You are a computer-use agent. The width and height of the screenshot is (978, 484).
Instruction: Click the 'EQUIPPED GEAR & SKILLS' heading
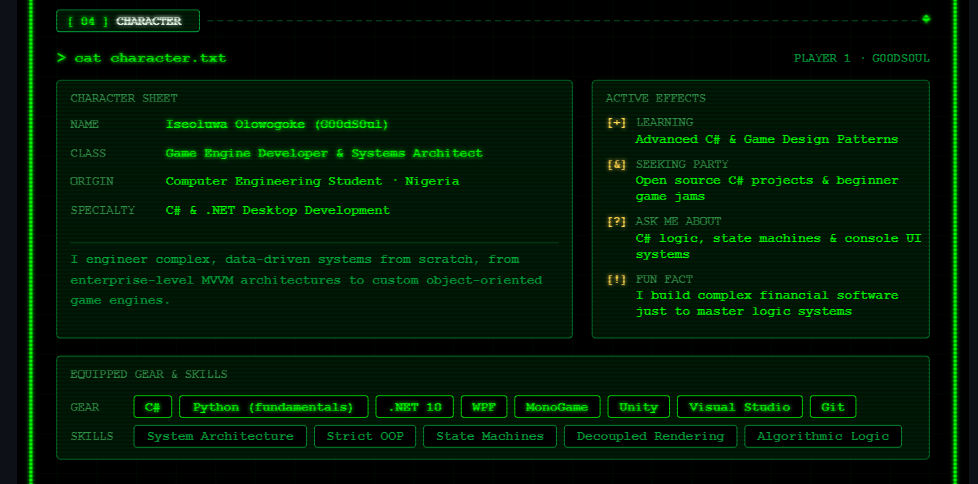click(x=148, y=375)
